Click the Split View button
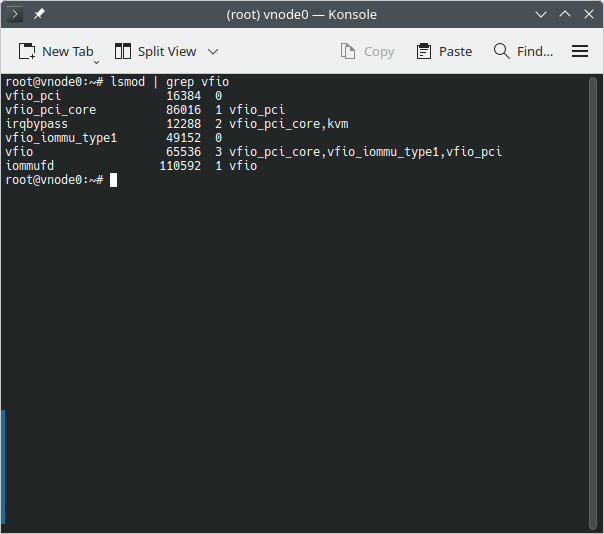Viewport: 604px width, 534px height. [x=156, y=51]
